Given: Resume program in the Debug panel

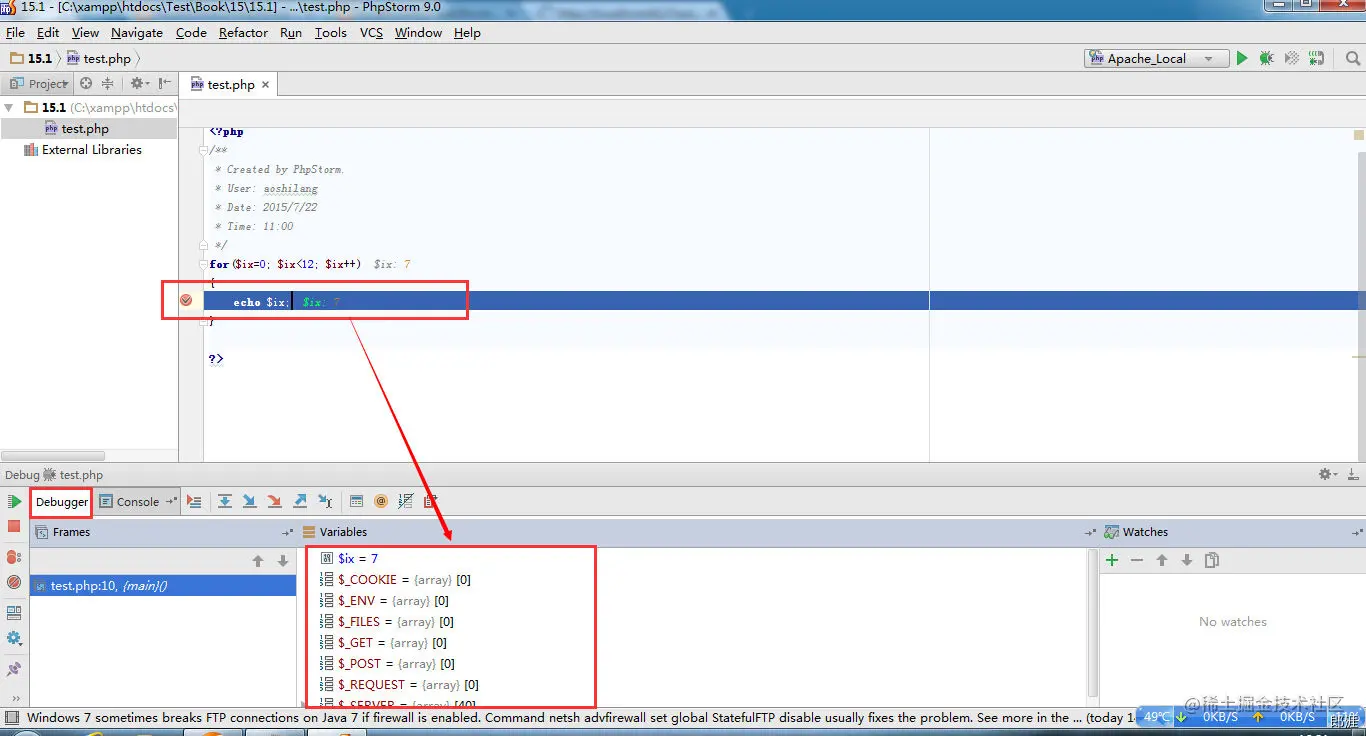Looking at the screenshot, I should click(14, 501).
